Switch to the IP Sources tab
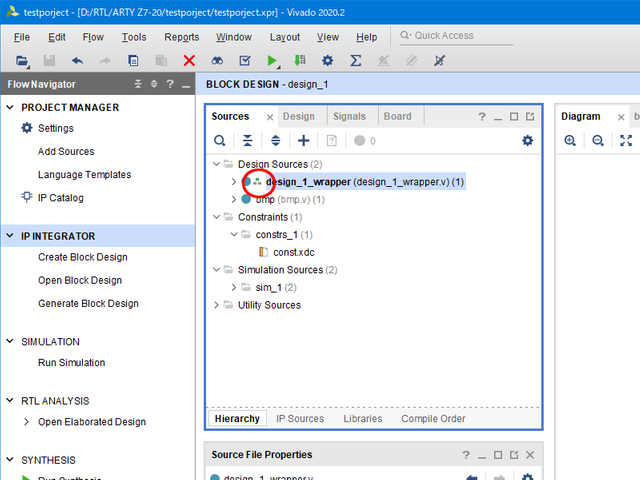The width and height of the screenshot is (640, 480). pos(300,418)
